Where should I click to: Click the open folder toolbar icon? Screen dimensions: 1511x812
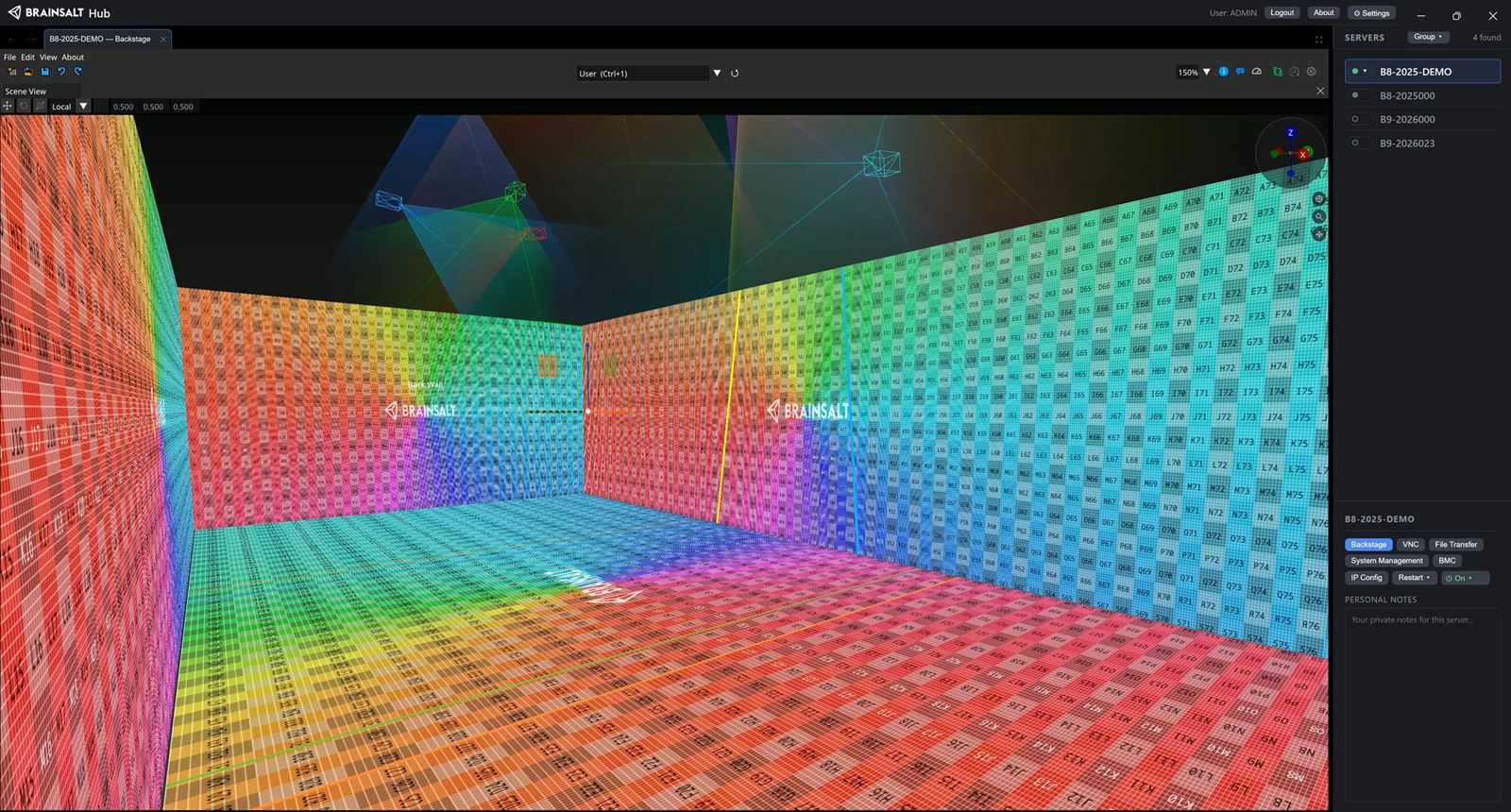[x=28, y=72]
